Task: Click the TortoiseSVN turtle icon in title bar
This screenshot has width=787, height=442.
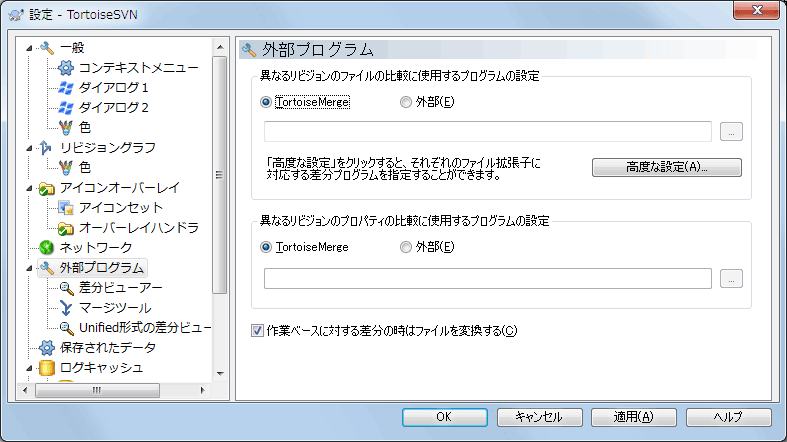Action: 16,15
